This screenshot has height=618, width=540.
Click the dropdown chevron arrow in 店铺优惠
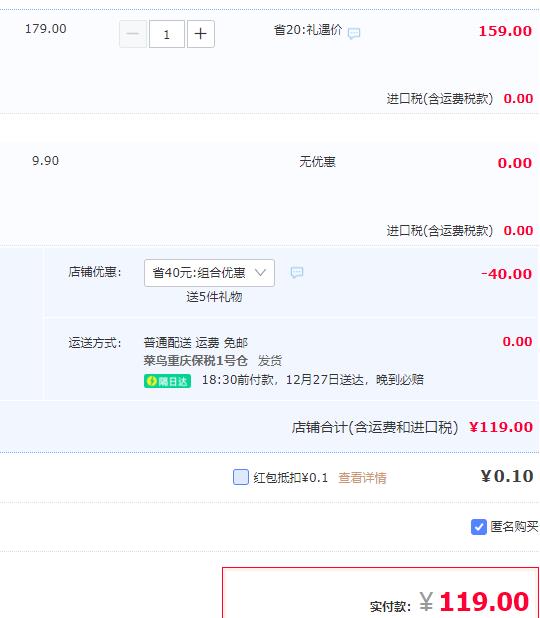260,272
